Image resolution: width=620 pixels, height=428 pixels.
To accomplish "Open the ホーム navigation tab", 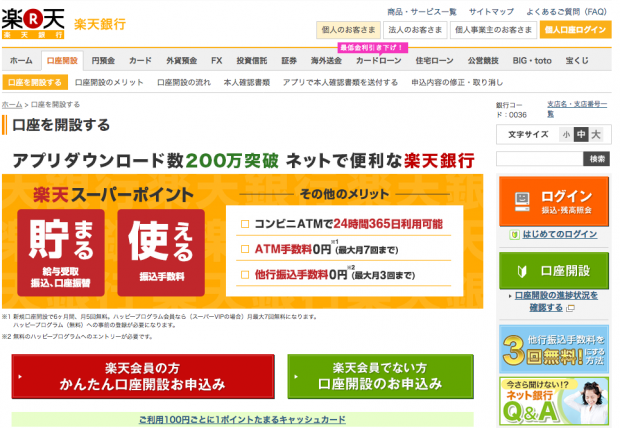I will 21,61.
